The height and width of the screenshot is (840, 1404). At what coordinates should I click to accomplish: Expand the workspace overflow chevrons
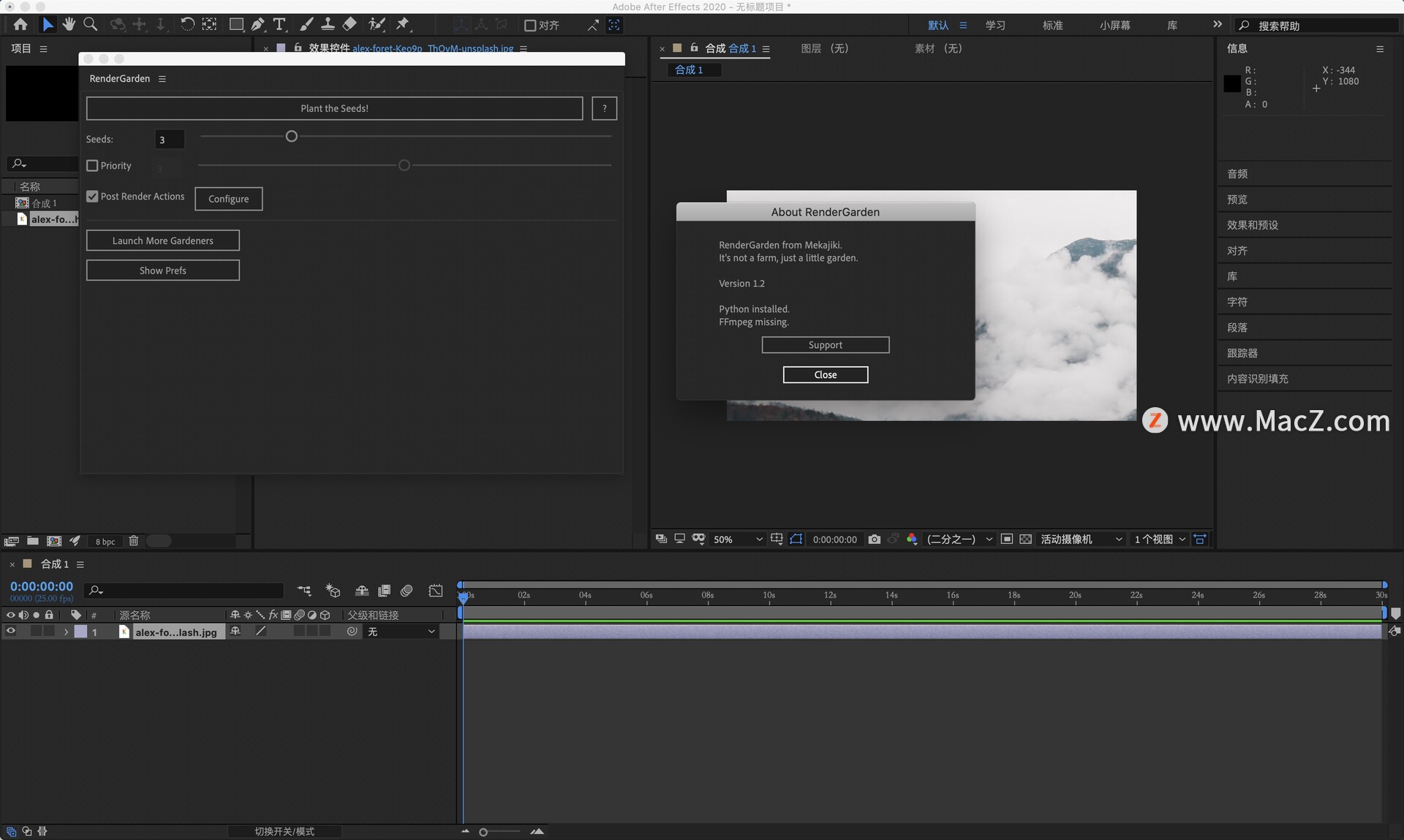pos(1218,25)
